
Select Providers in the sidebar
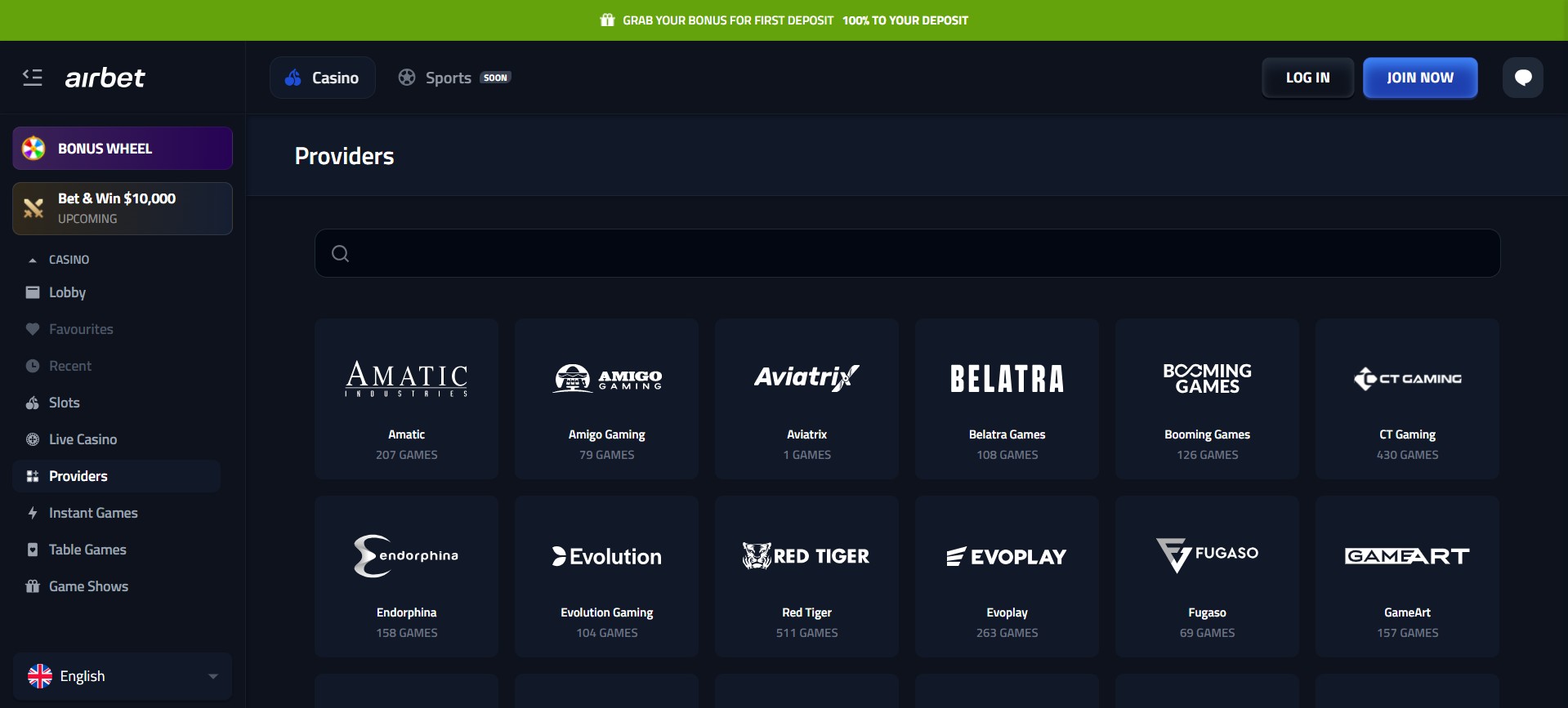117,476
